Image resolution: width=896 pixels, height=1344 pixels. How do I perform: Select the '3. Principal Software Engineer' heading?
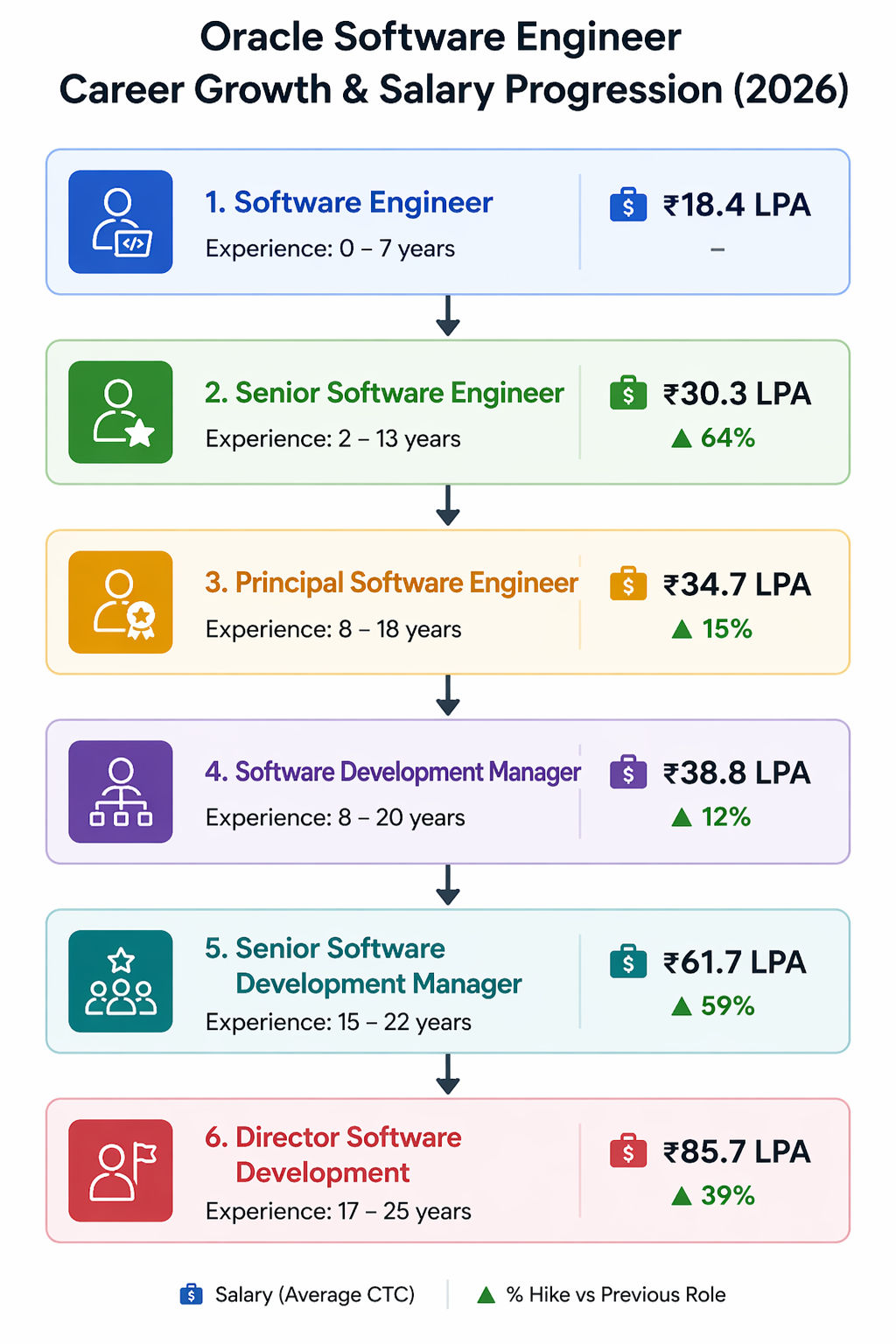(x=391, y=584)
